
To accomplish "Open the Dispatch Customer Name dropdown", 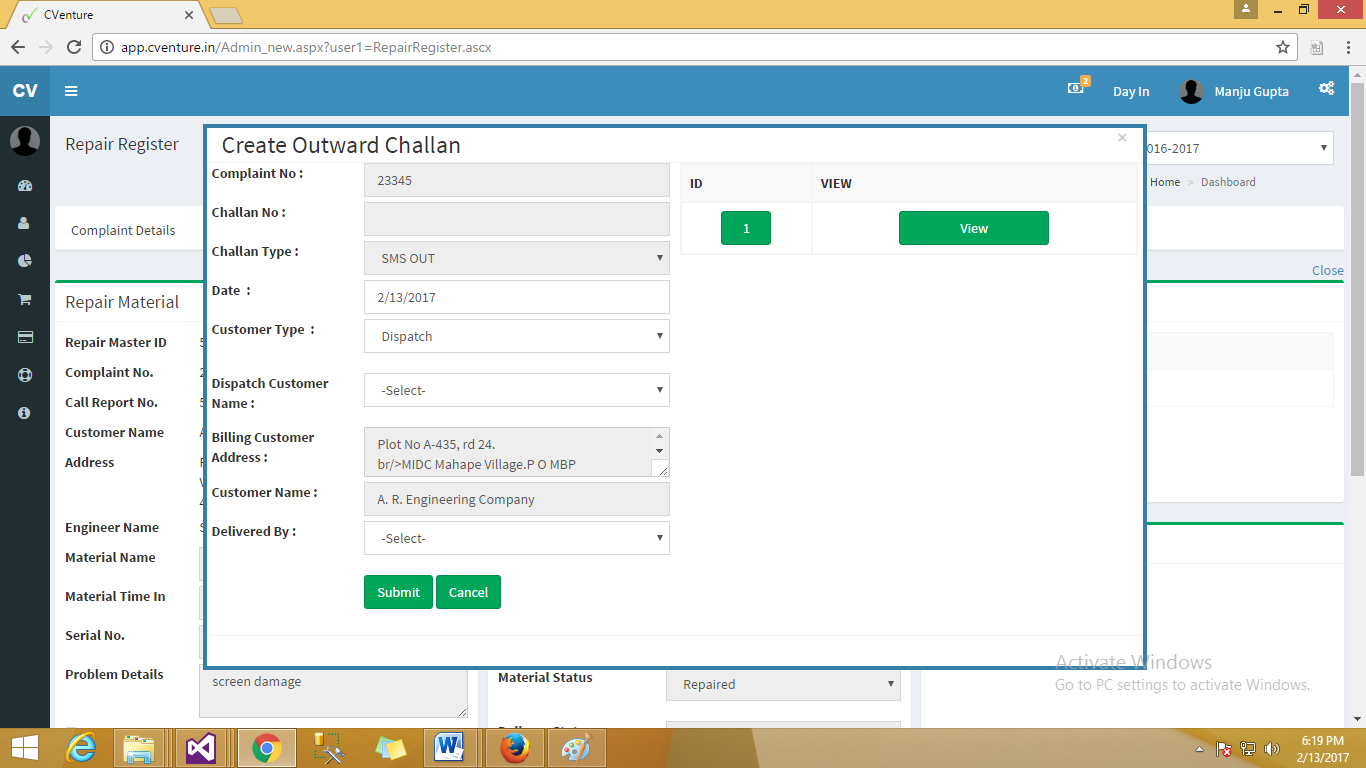I will pos(517,390).
